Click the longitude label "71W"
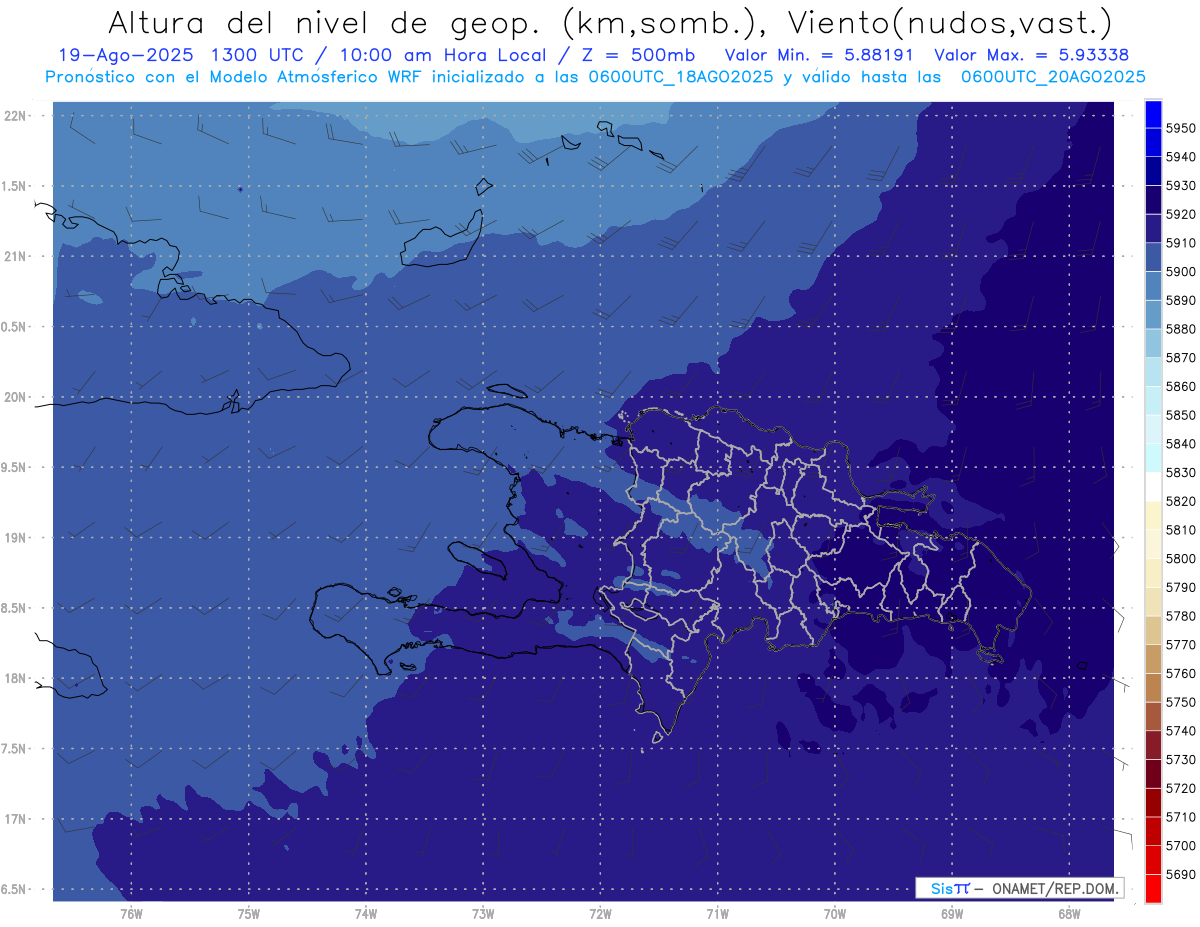 [717, 914]
